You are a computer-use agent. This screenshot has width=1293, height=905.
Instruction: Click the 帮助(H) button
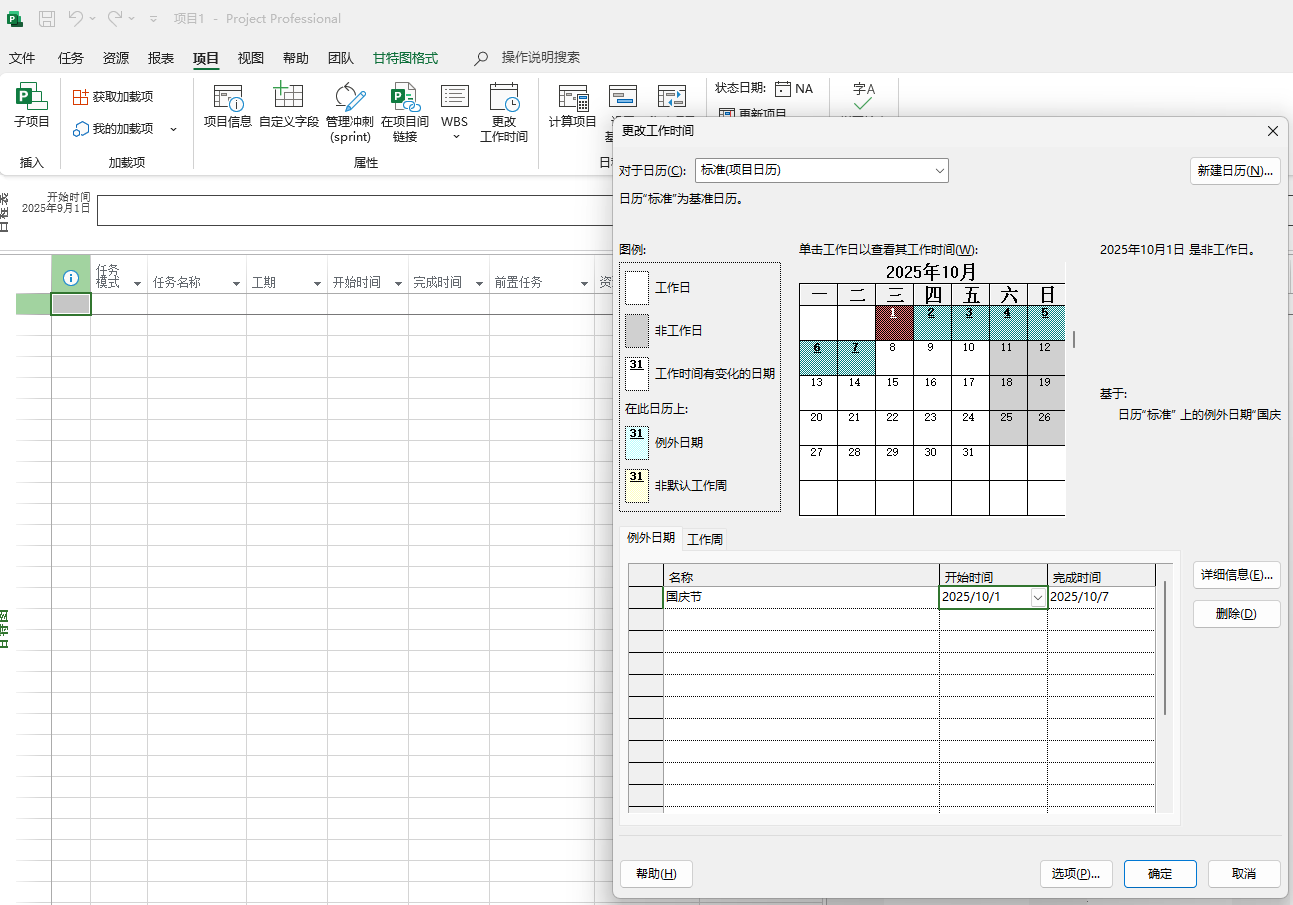[657, 874]
